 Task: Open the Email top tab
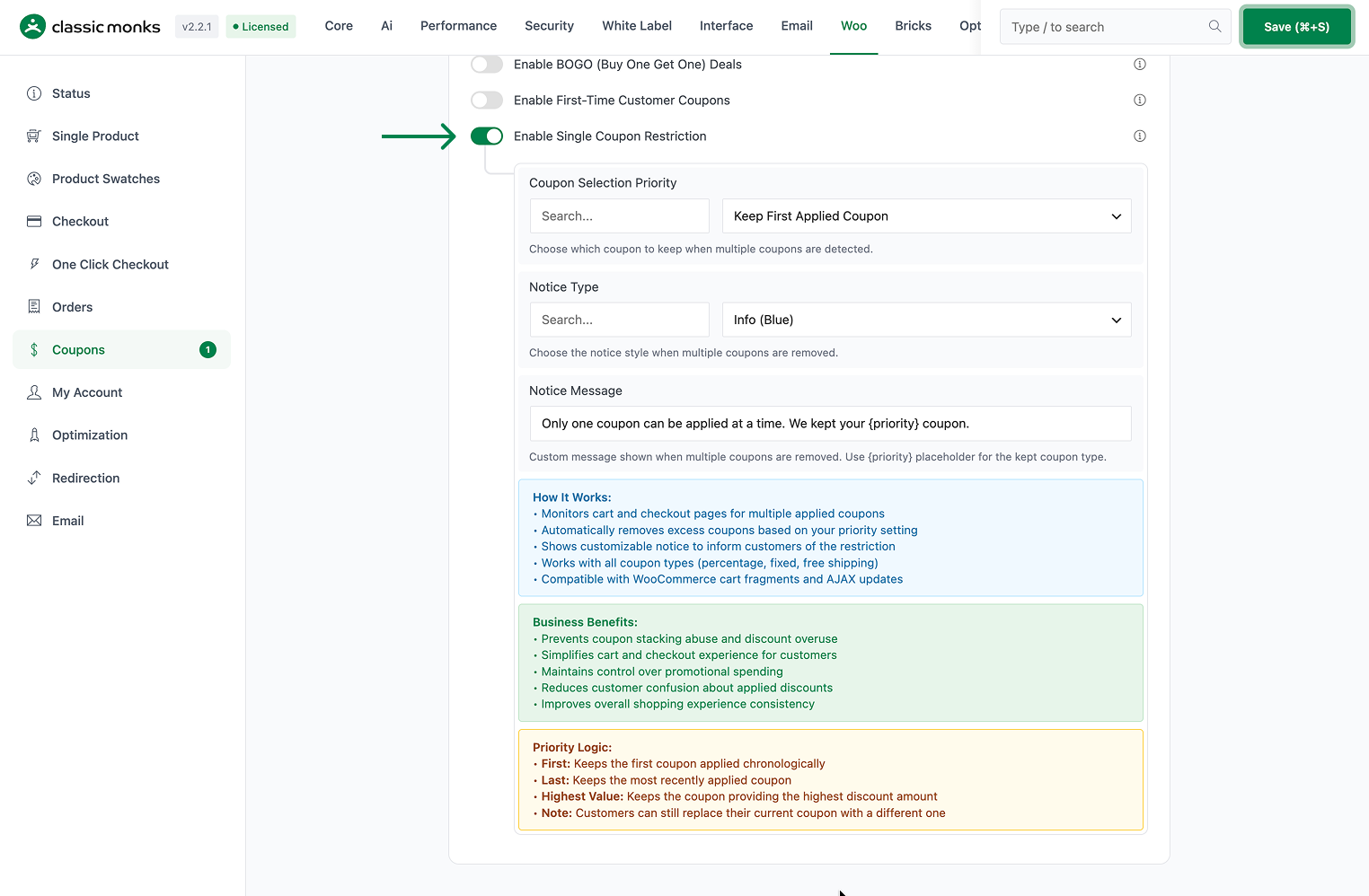tap(797, 26)
